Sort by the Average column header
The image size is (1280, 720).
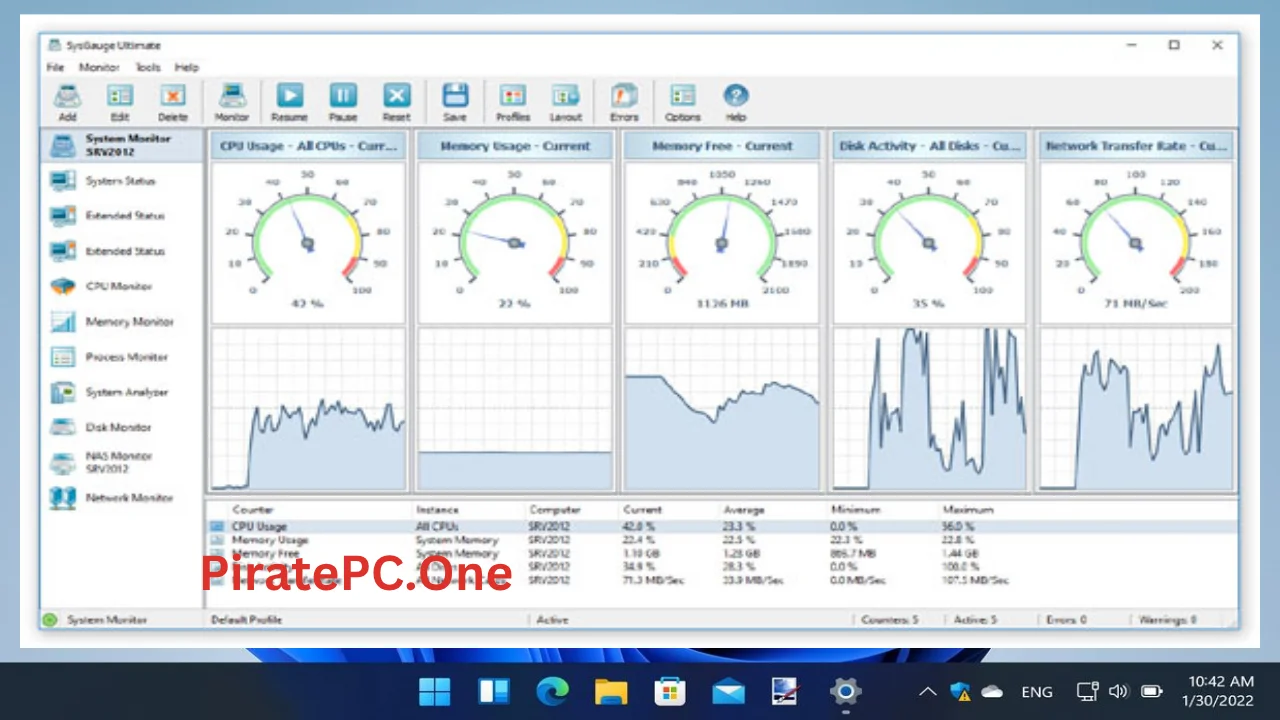point(743,510)
